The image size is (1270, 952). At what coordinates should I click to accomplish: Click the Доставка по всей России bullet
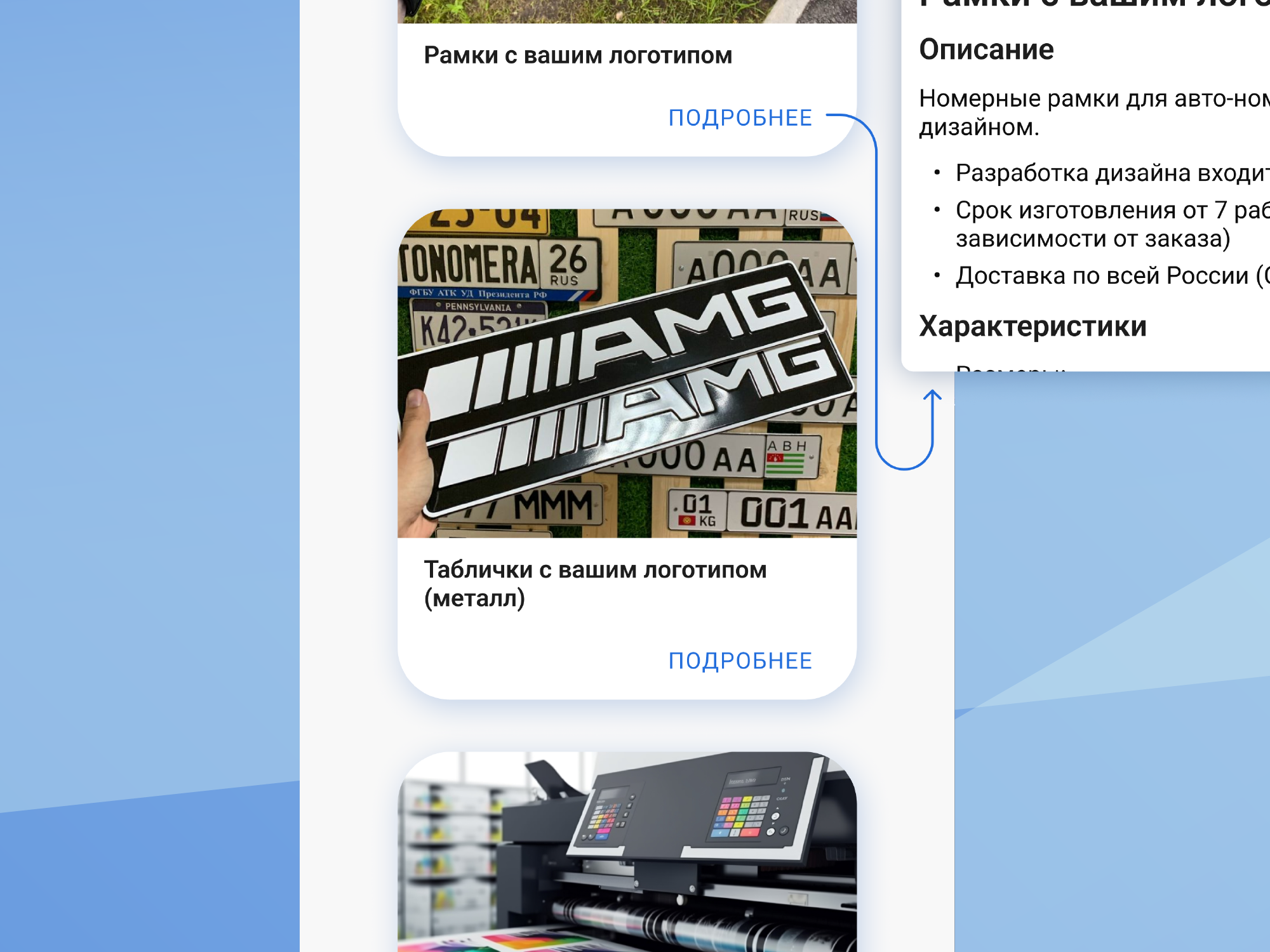coord(1102,276)
